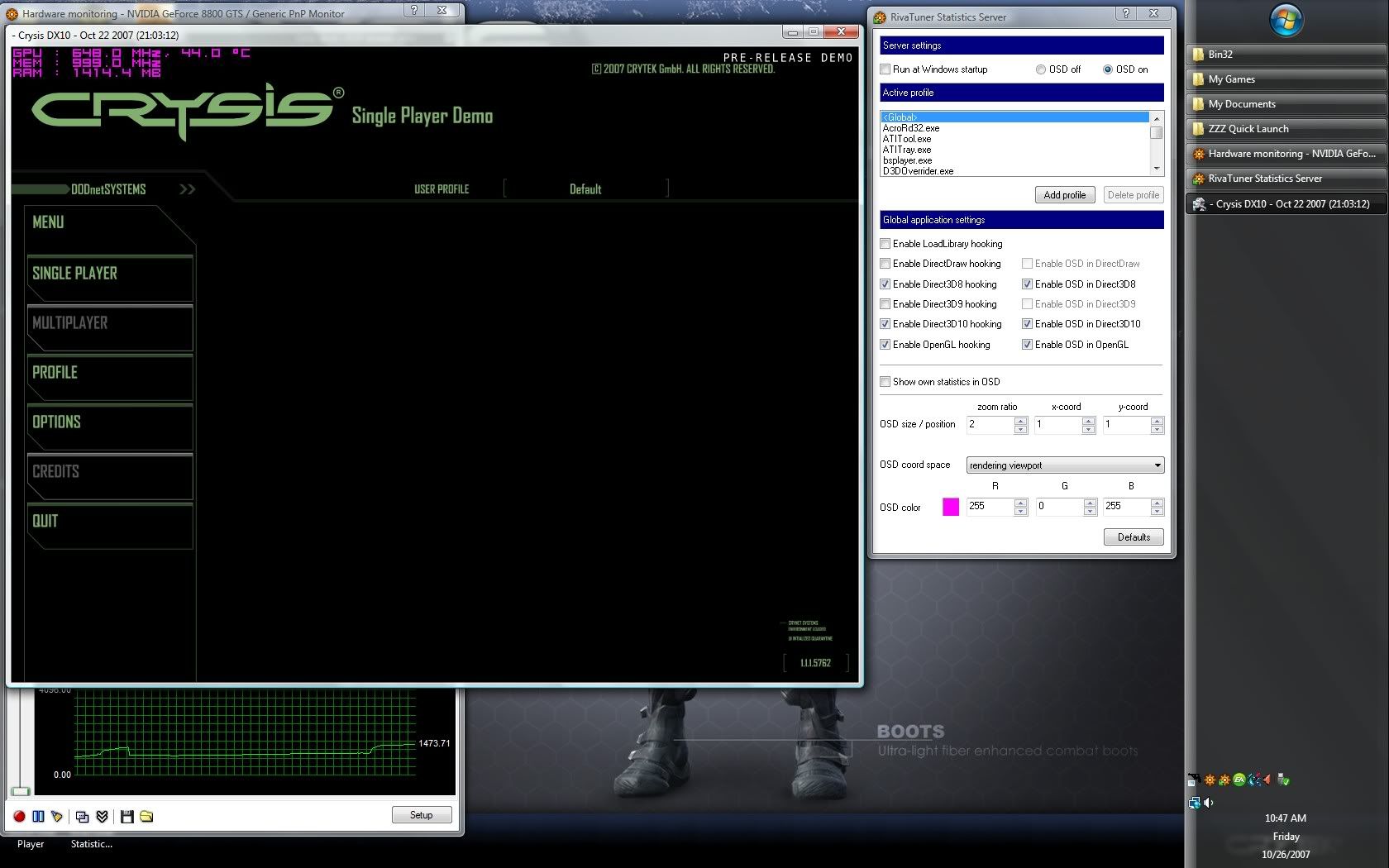1389x868 pixels.
Task: Click the Windows Start orb
Action: 1286,21
